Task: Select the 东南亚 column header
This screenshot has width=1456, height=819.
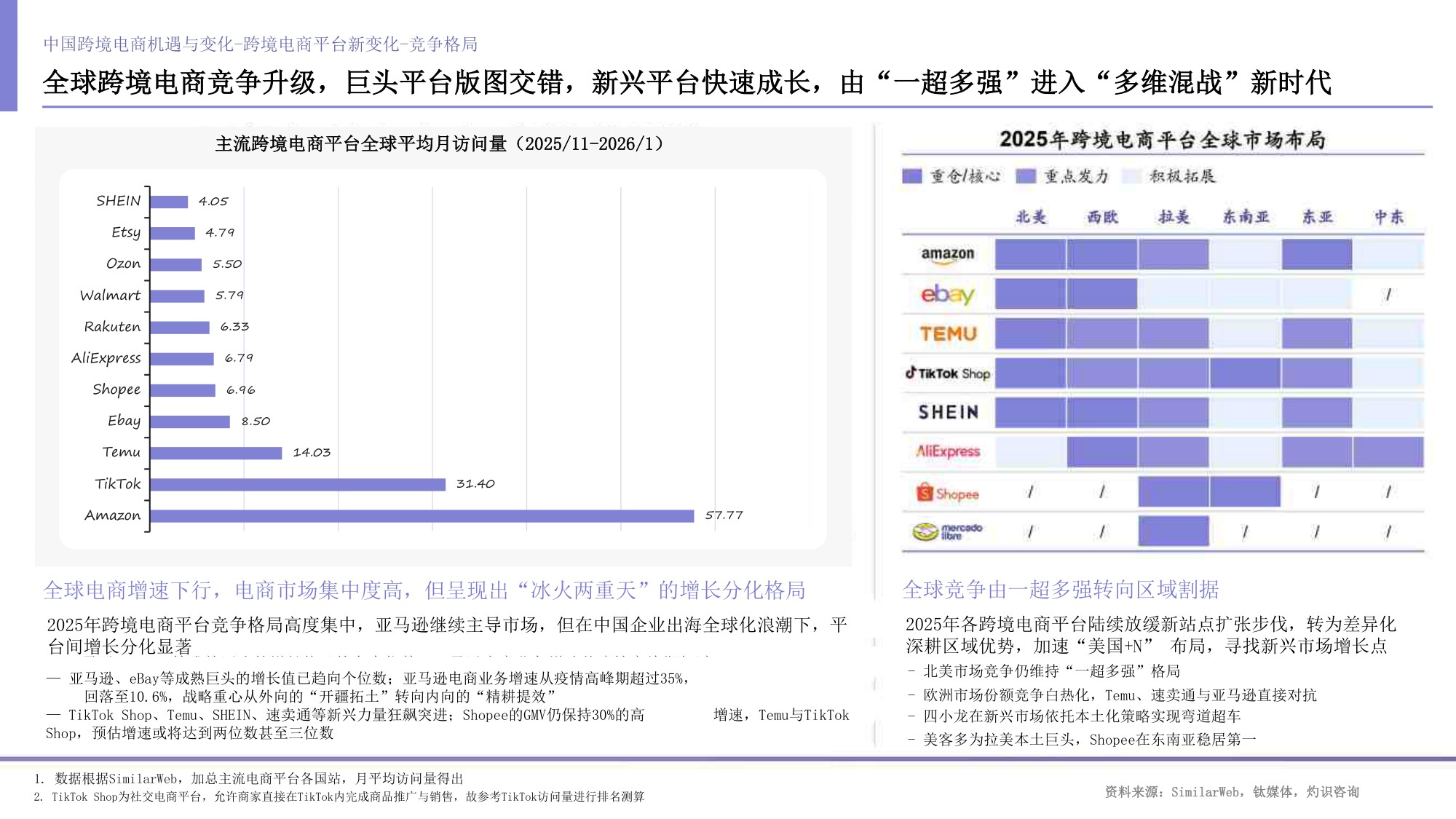Action: click(x=1246, y=217)
